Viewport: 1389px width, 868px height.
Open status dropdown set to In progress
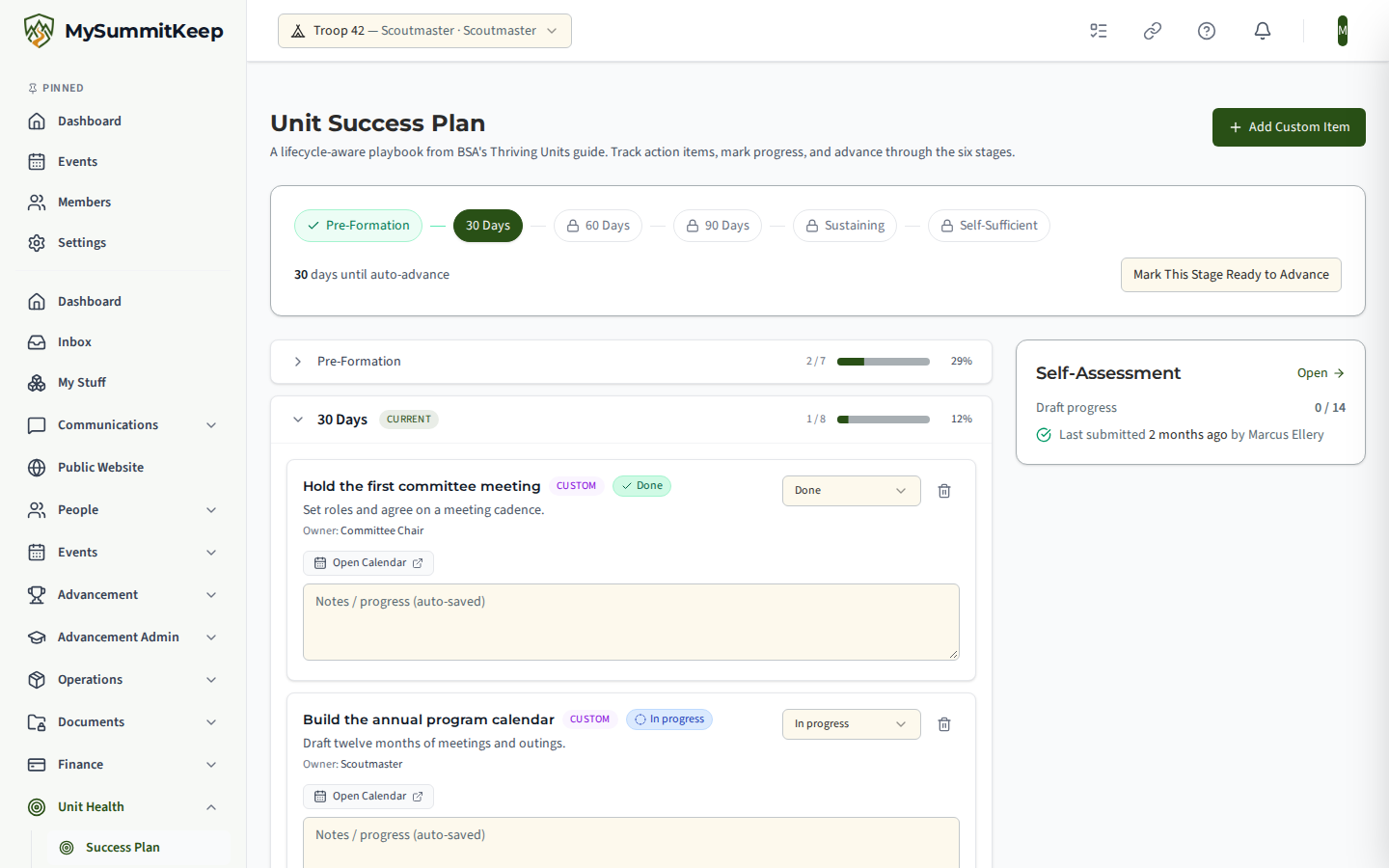coord(851,724)
